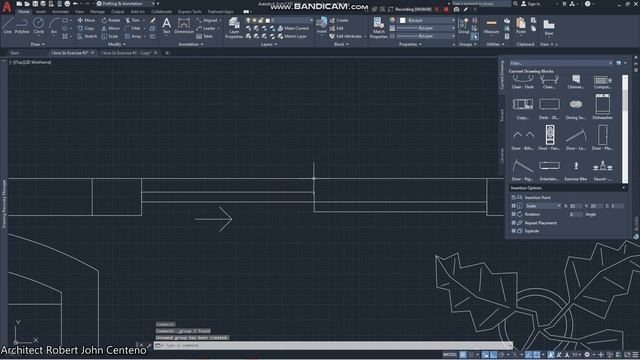Toggle the Scale option checkbox

(x=513, y=206)
